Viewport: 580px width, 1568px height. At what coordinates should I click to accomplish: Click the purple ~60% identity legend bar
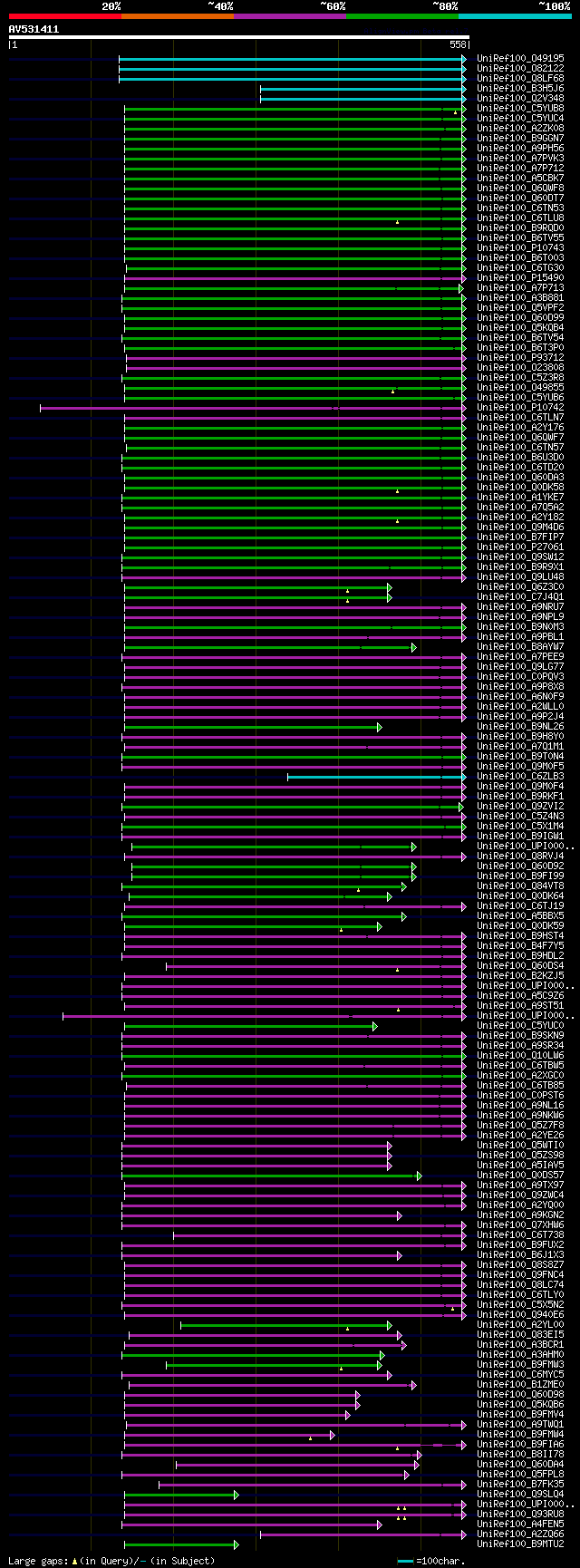point(290,16)
